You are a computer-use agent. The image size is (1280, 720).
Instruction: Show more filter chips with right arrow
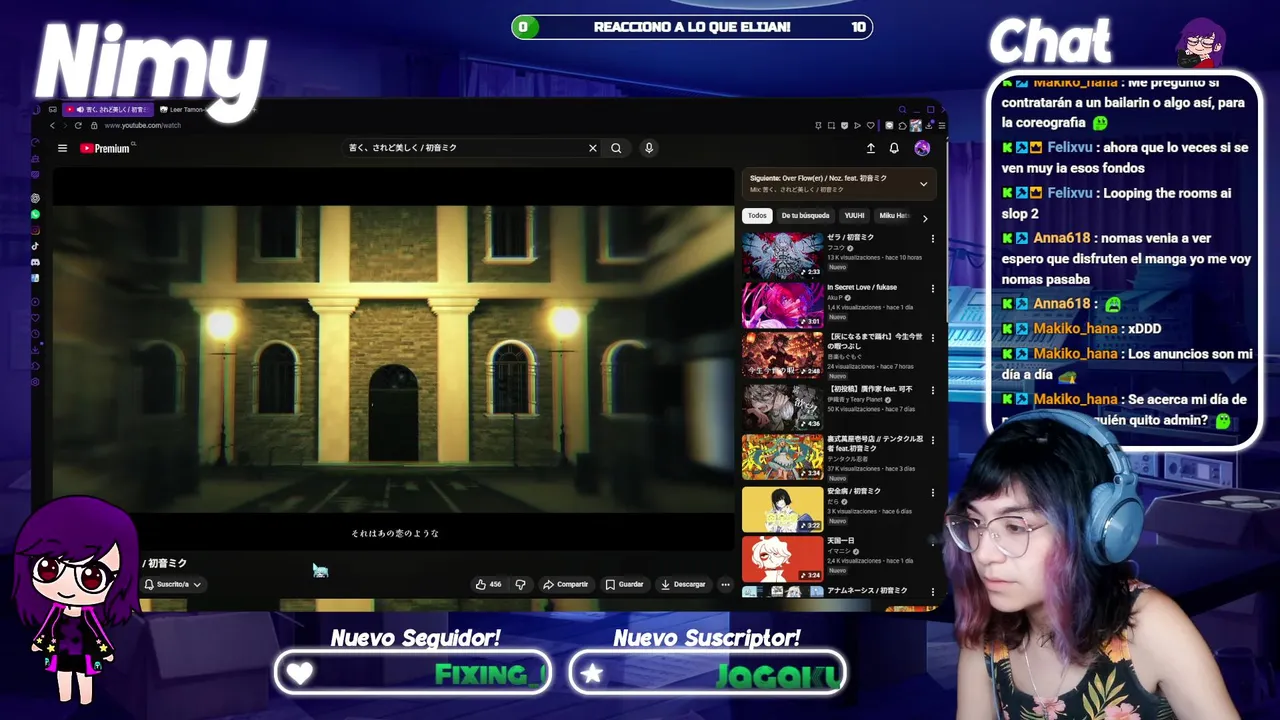[925, 218]
